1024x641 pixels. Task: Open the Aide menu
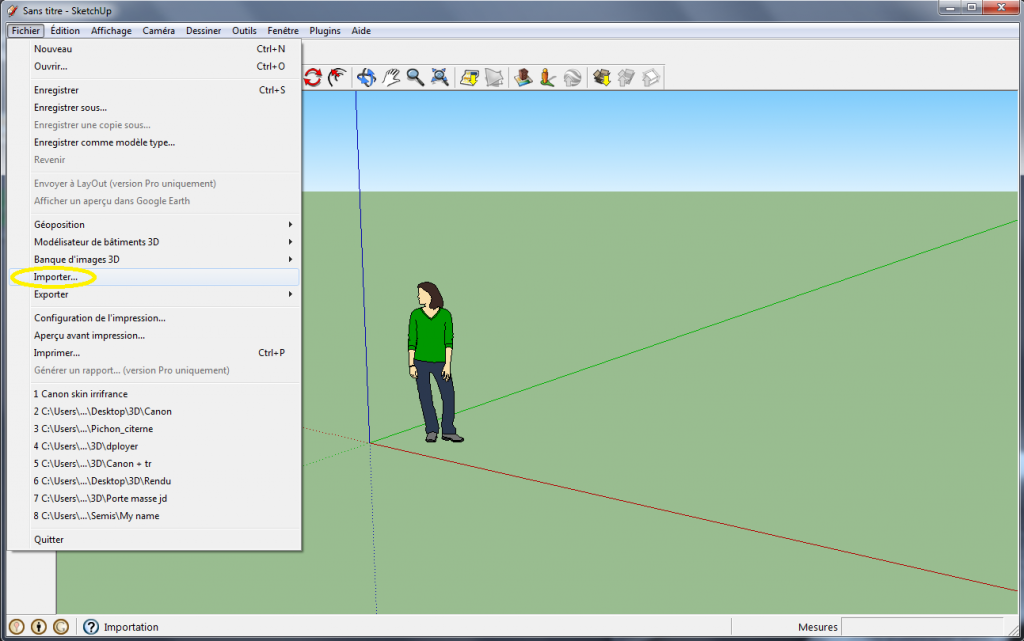(361, 31)
